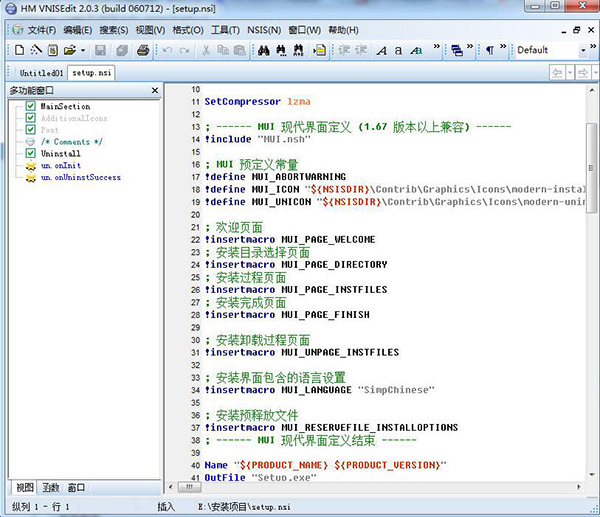This screenshot has height=517, width=600.
Task: Click the New file icon in toolbar
Action: pos(19,49)
